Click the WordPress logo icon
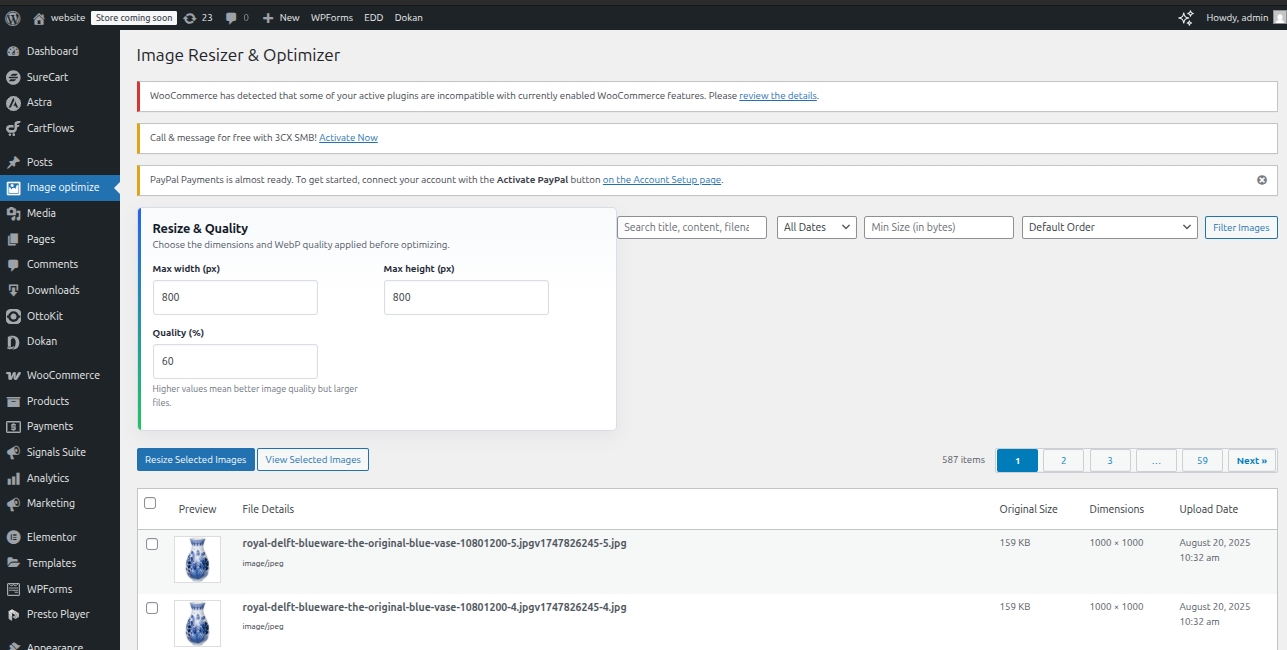The width and height of the screenshot is (1287, 650). (x=13, y=18)
